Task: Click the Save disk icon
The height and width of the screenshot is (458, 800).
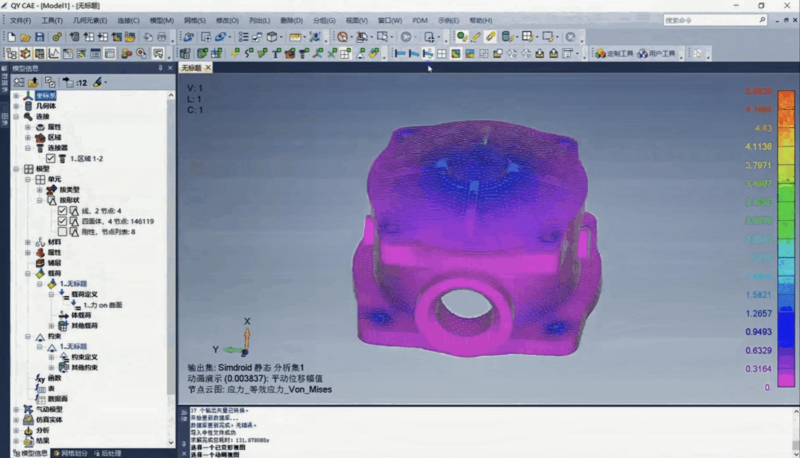Action: point(40,37)
